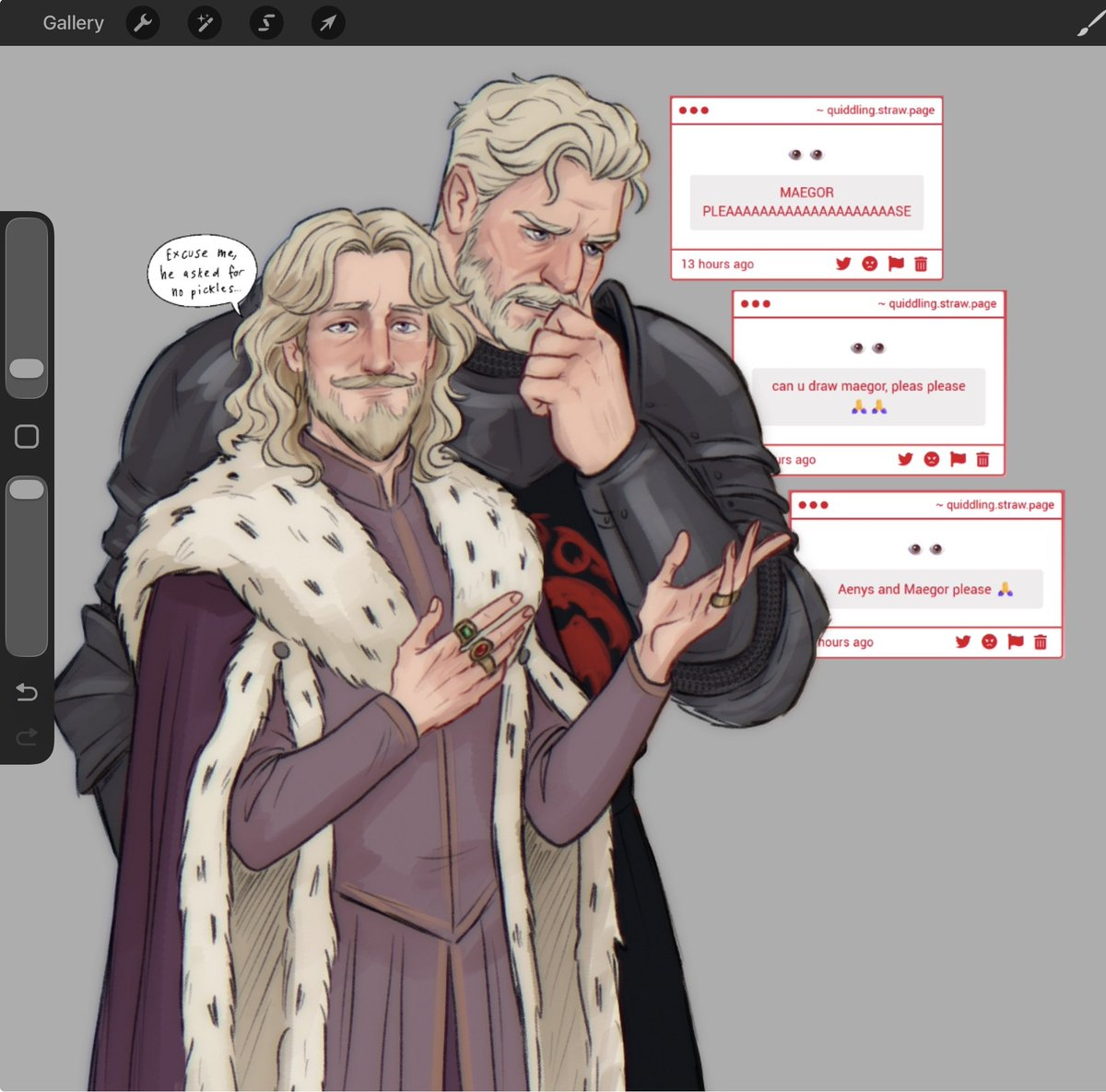This screenshot has height=1092, width=1106.
Task: Open the Adjustments magic wand menu
Action: (205, 23)
